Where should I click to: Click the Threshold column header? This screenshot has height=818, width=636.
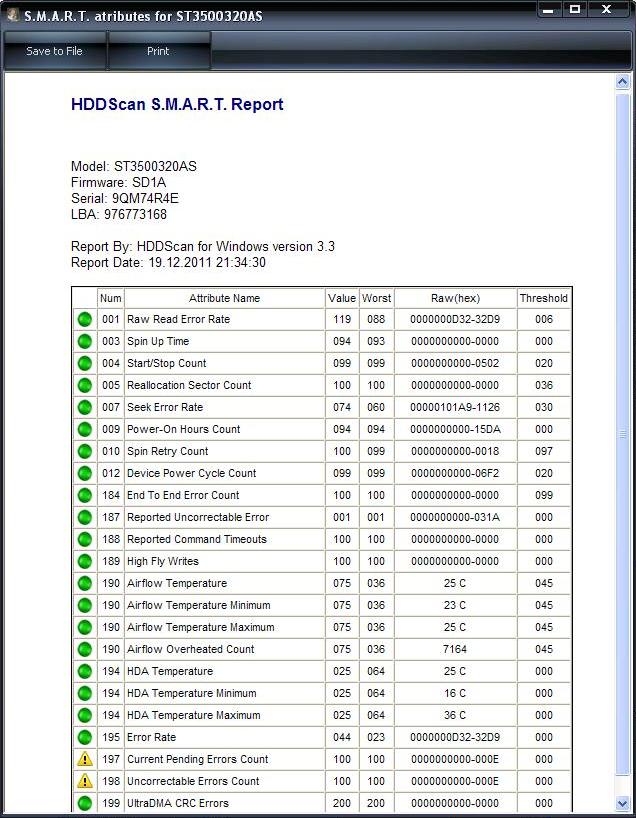544,298
